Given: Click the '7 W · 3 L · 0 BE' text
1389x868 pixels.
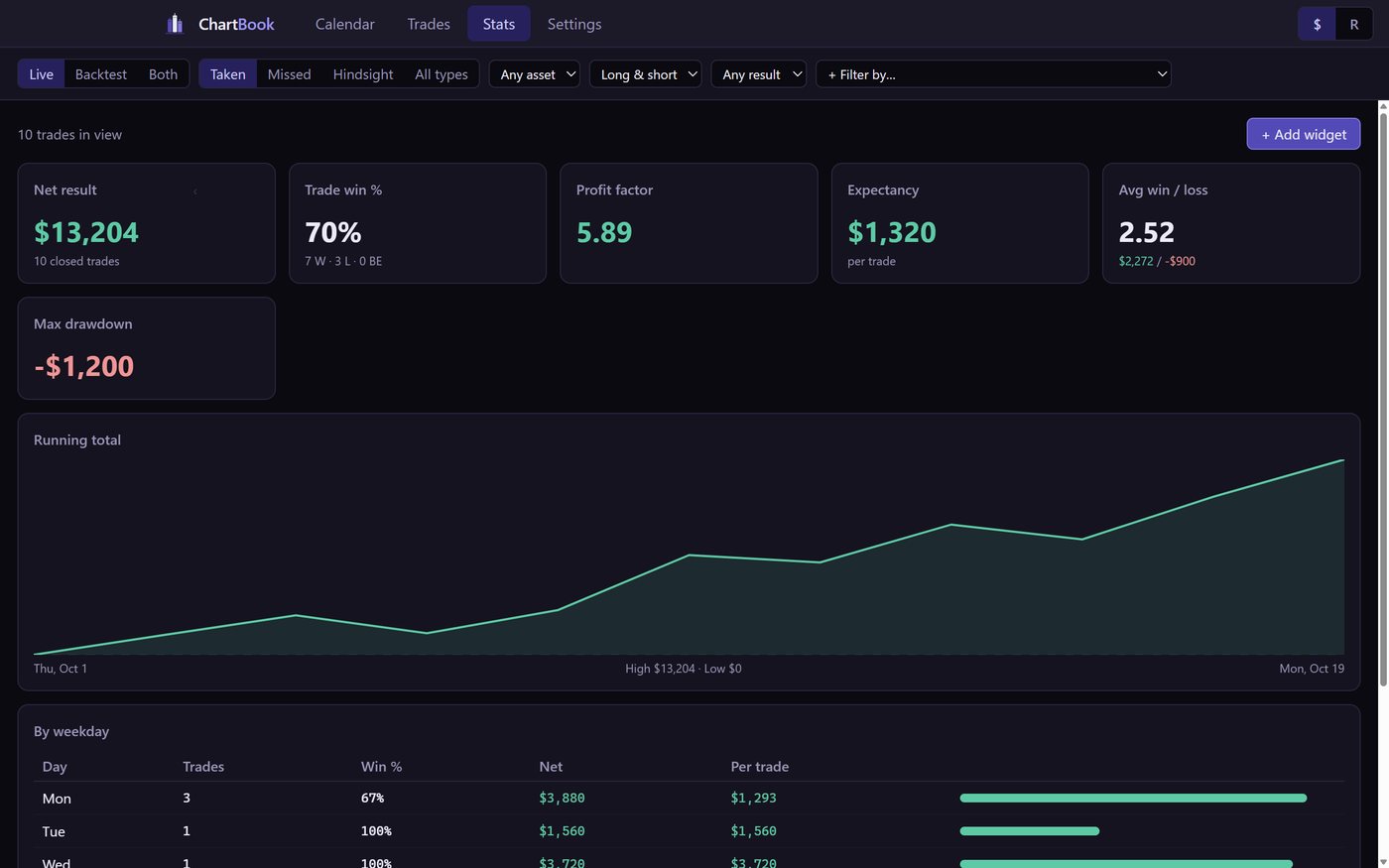Looking at the screenshot, I should (343, 261).
